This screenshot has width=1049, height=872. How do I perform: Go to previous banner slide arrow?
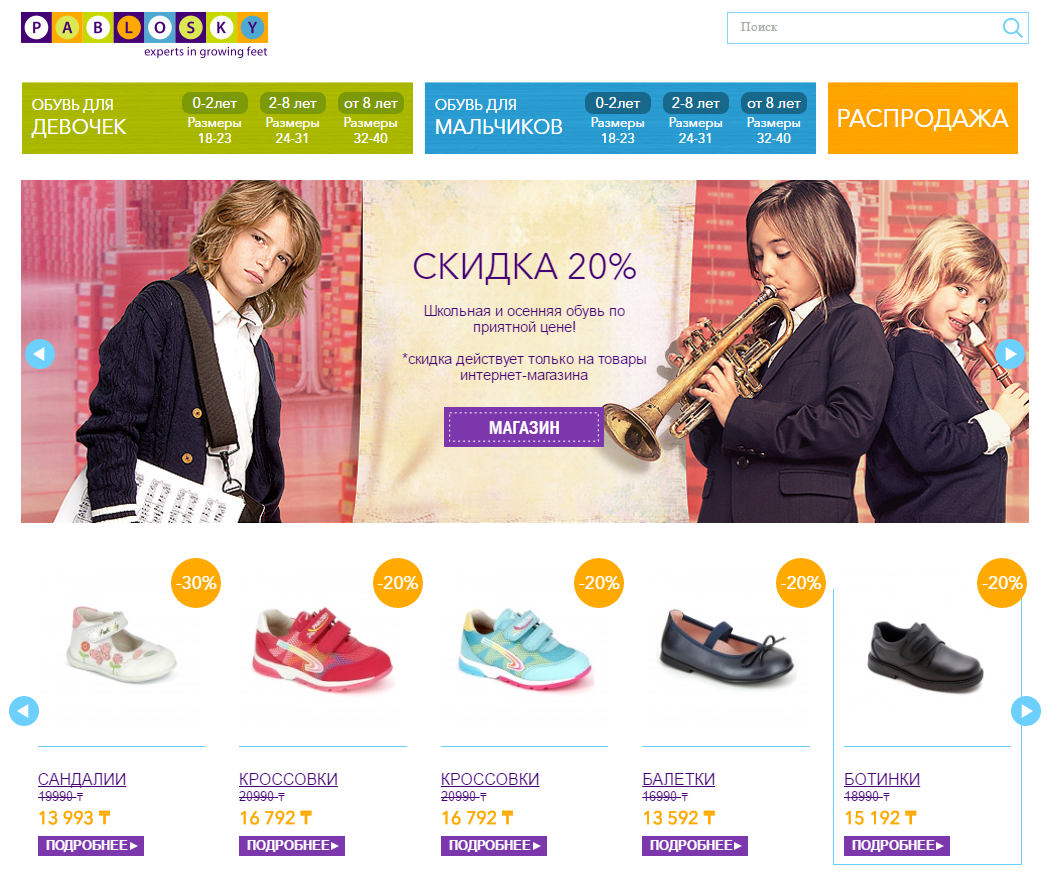pyautogui.click(x=39, y=354)
